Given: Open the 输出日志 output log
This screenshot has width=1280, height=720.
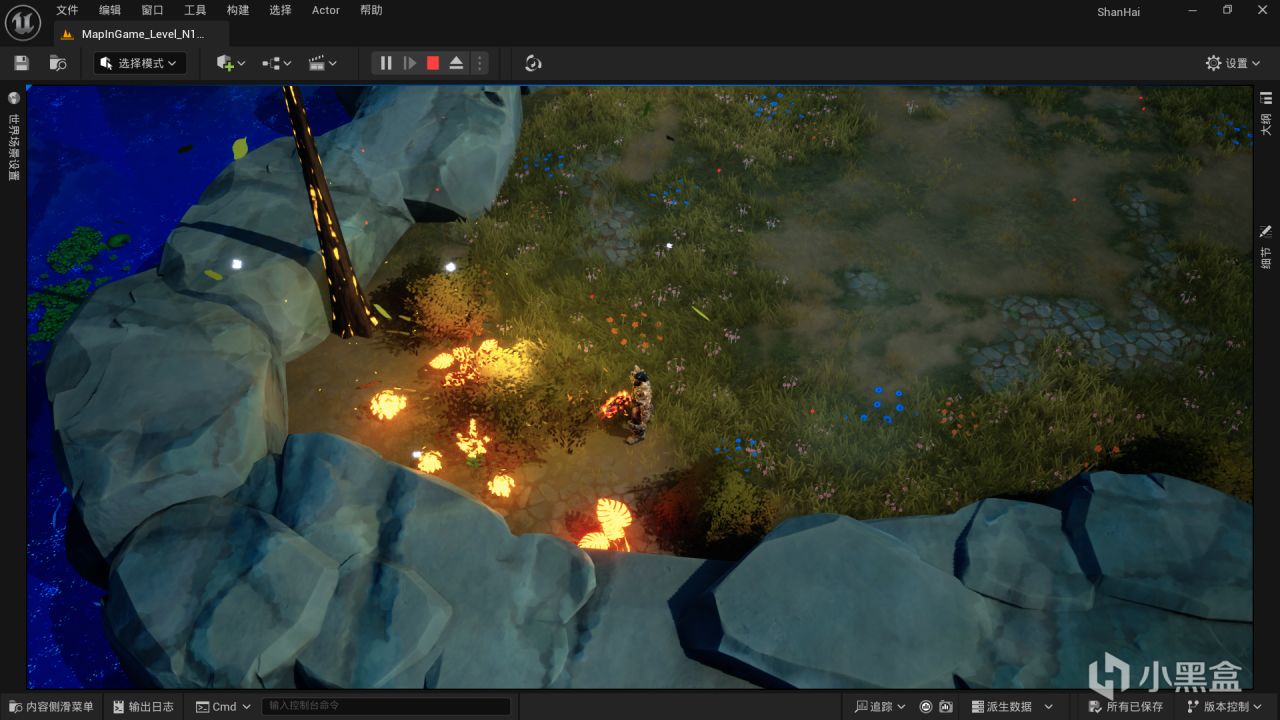Looking at the screenshot, I should [x=143, y=707].
